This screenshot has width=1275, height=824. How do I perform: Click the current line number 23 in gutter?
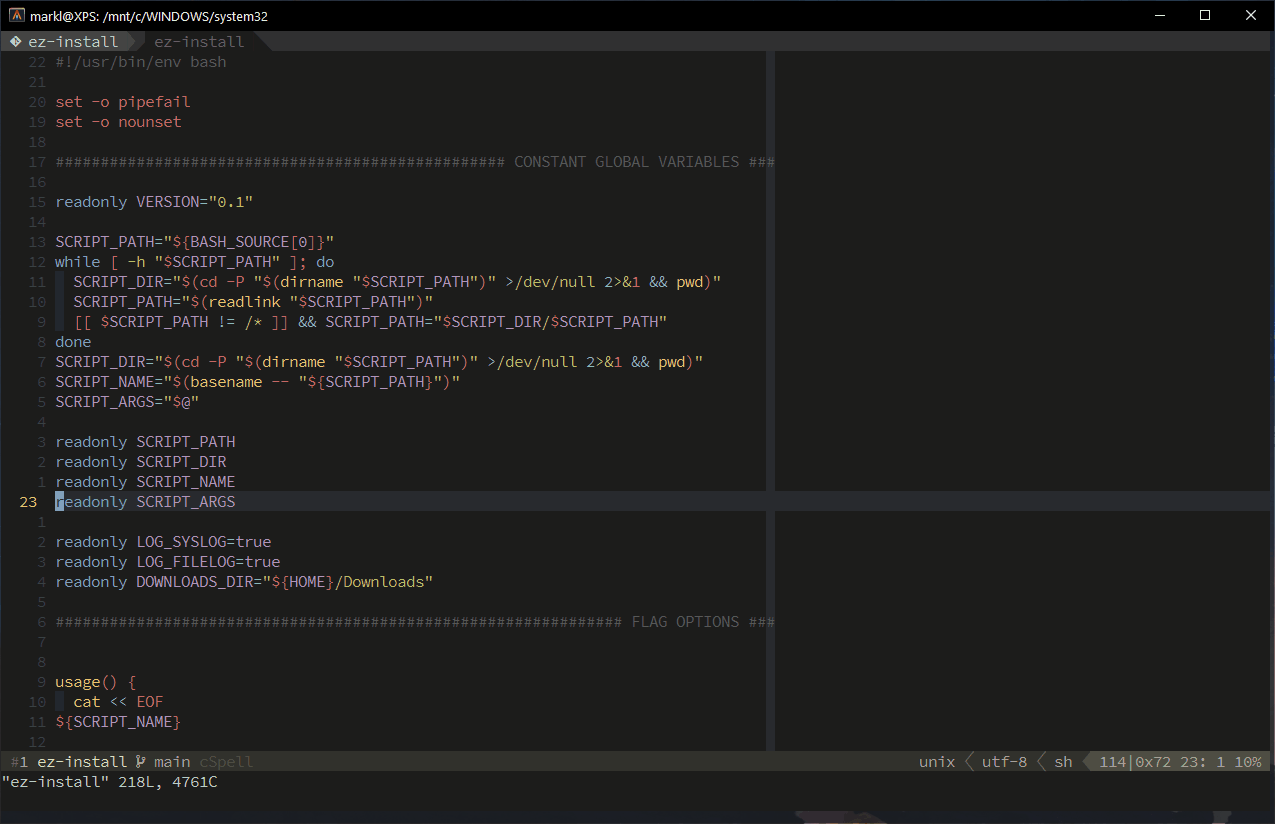28,502
